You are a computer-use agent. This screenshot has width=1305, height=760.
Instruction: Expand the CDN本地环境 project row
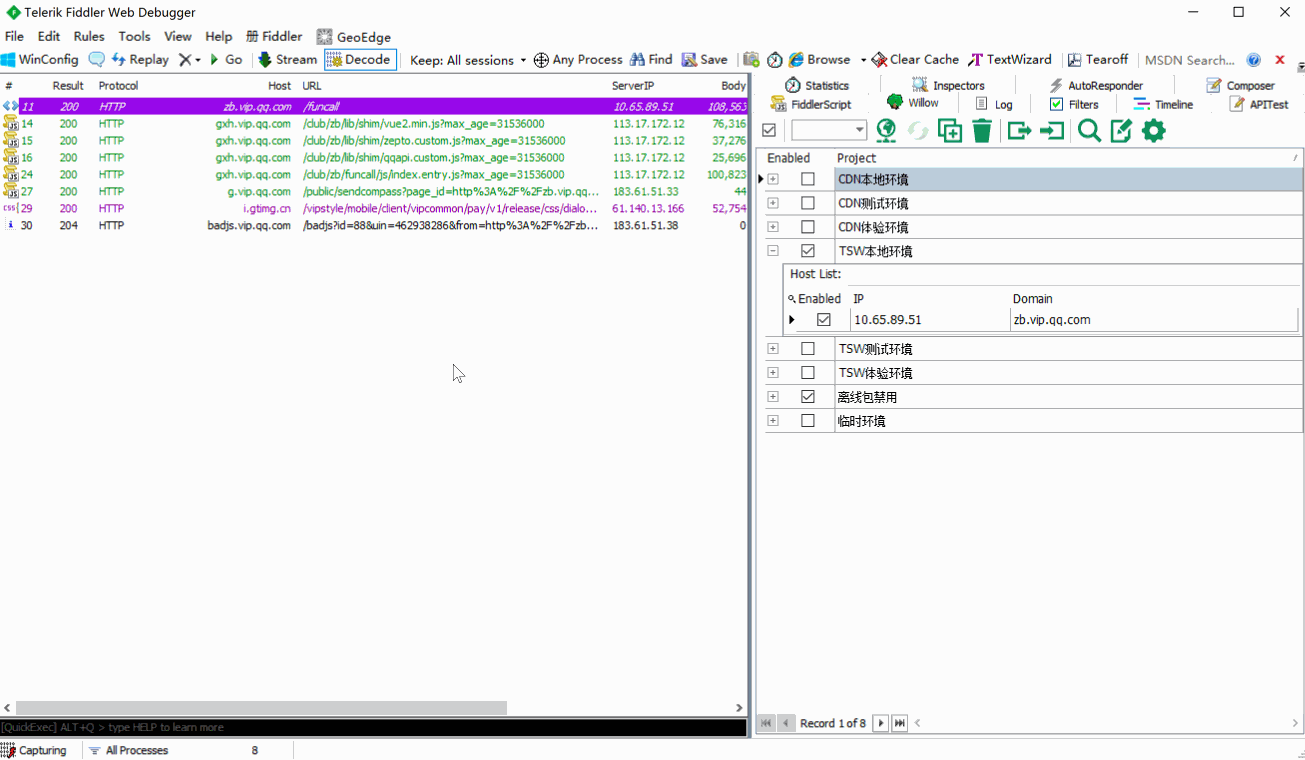772,178
